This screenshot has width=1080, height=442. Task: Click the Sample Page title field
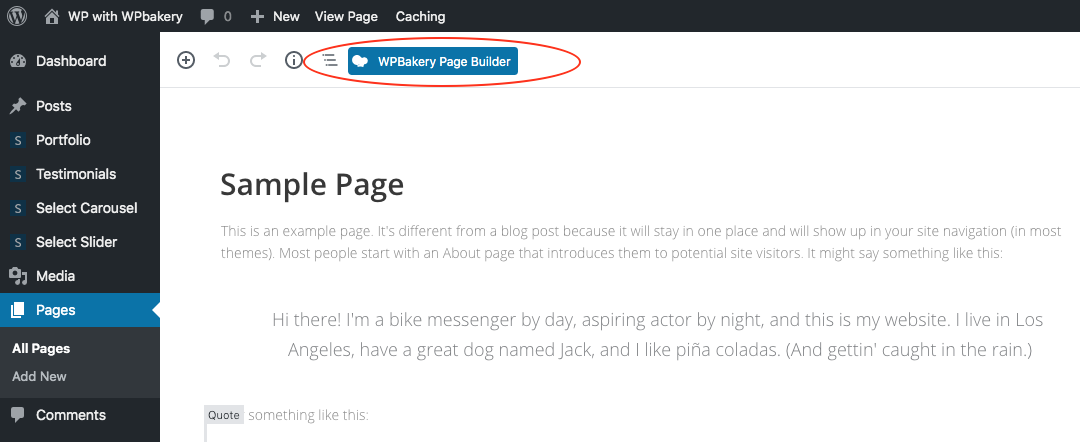tap(312, 185)
